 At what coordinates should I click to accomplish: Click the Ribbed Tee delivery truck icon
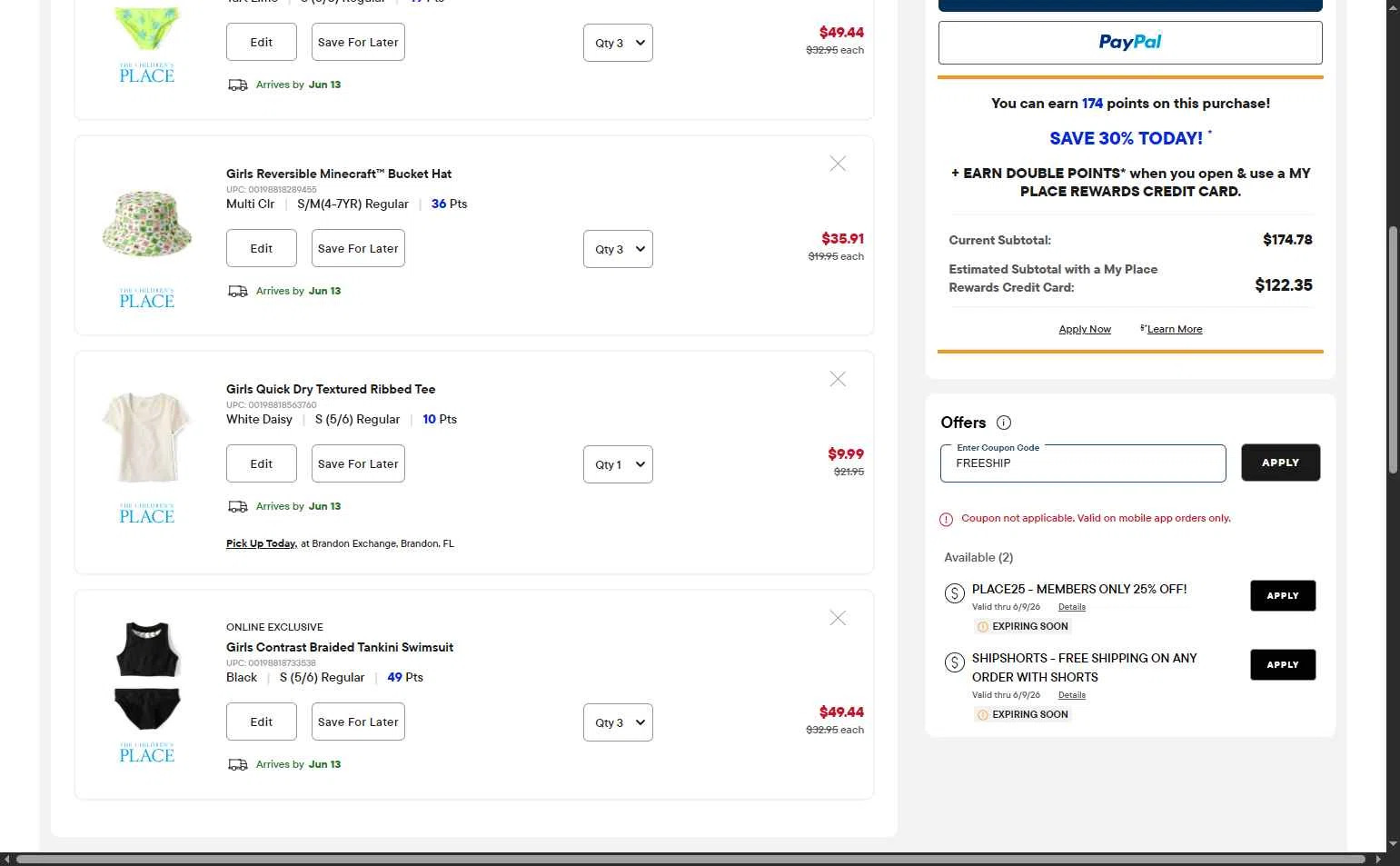click(237, 507)
